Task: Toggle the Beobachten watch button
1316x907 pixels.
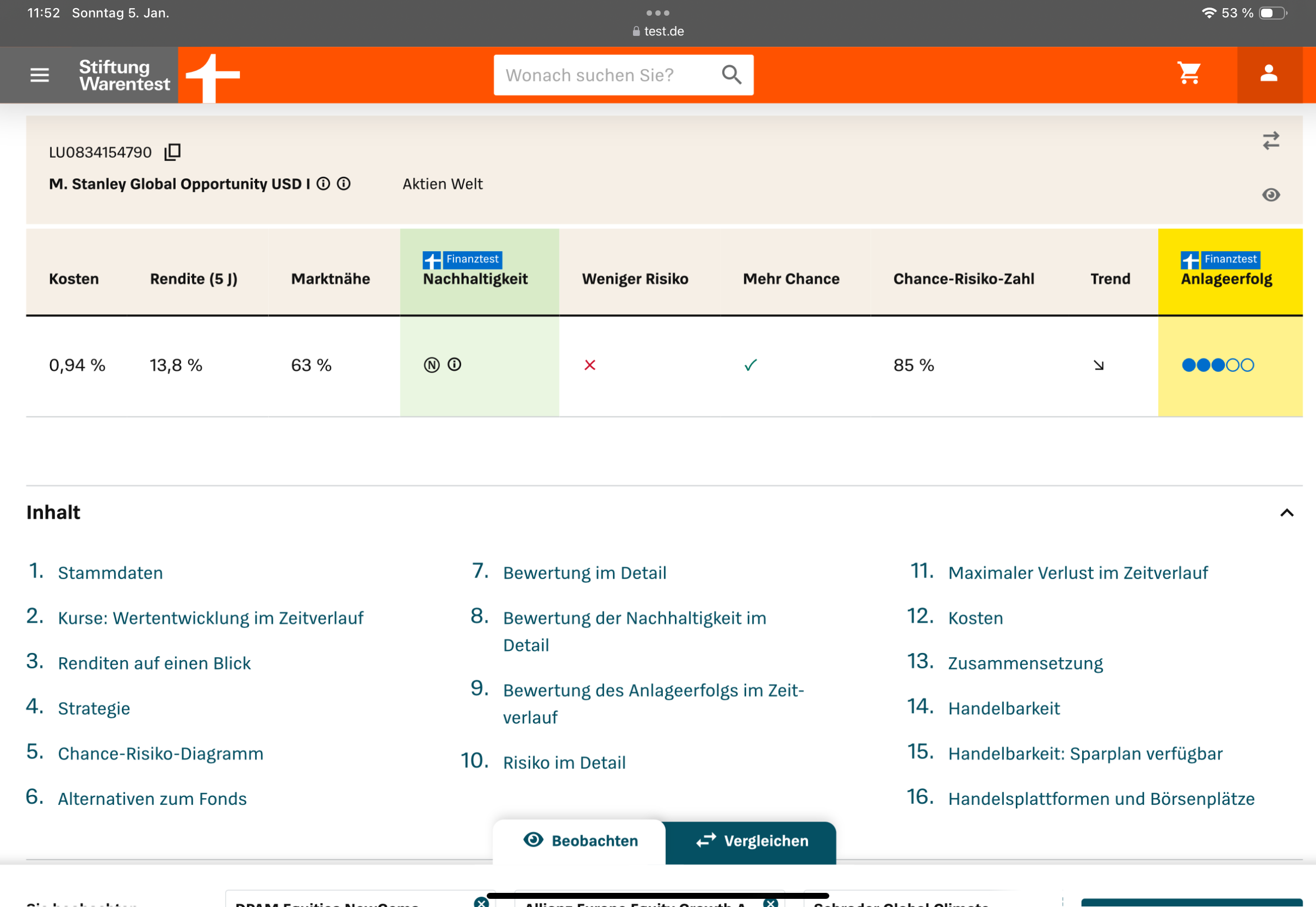Action: coord(580,841)
